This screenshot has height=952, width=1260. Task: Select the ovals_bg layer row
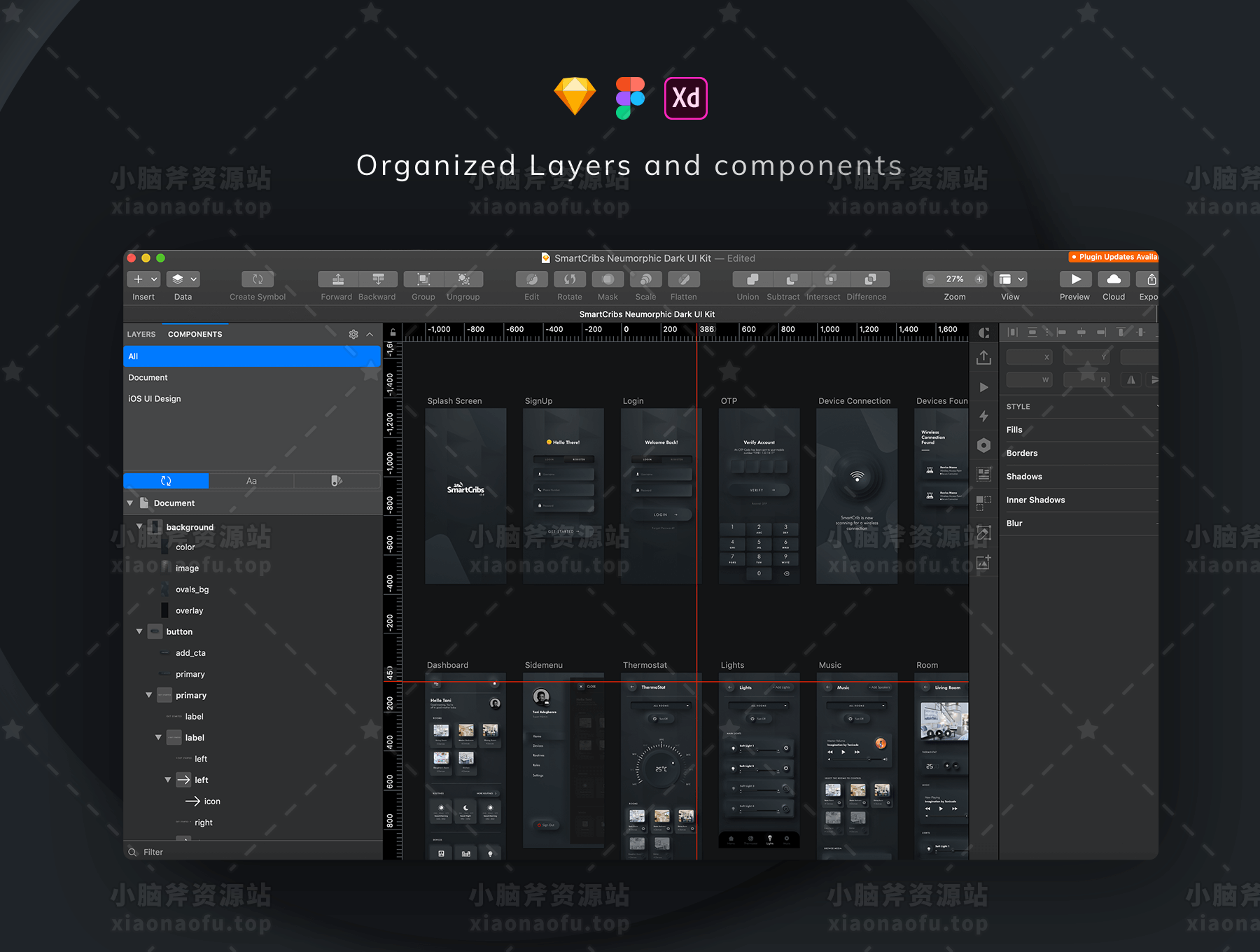[252, 589]
